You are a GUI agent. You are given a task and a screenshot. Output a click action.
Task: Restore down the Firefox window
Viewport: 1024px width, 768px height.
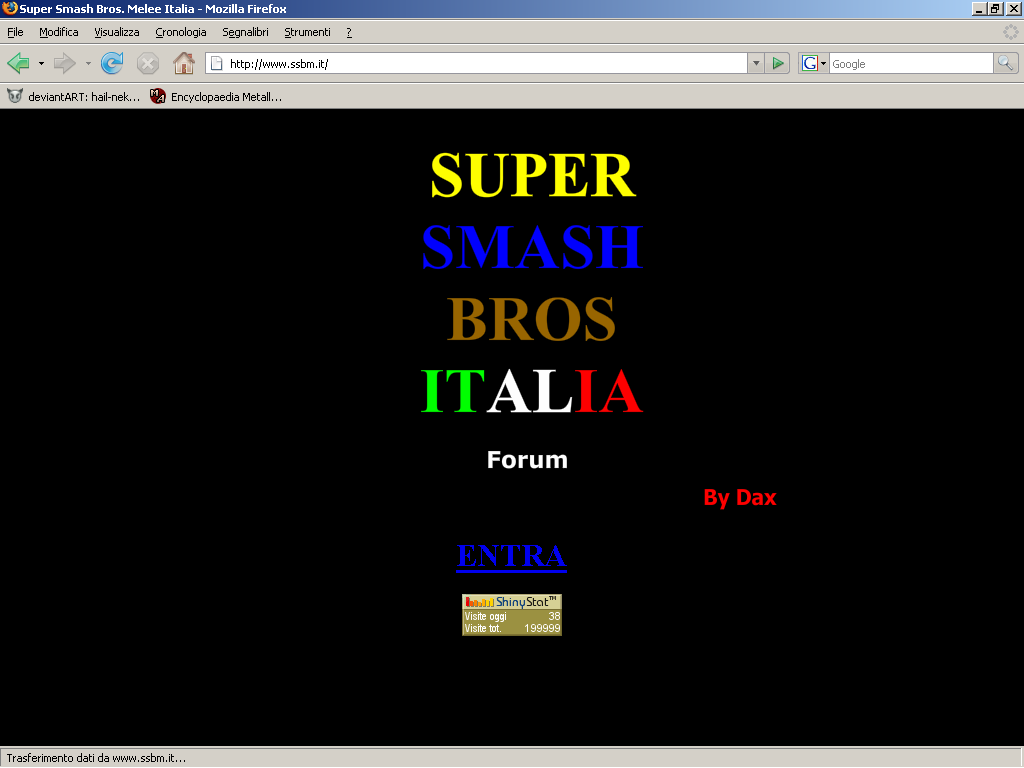click(996, 8)
